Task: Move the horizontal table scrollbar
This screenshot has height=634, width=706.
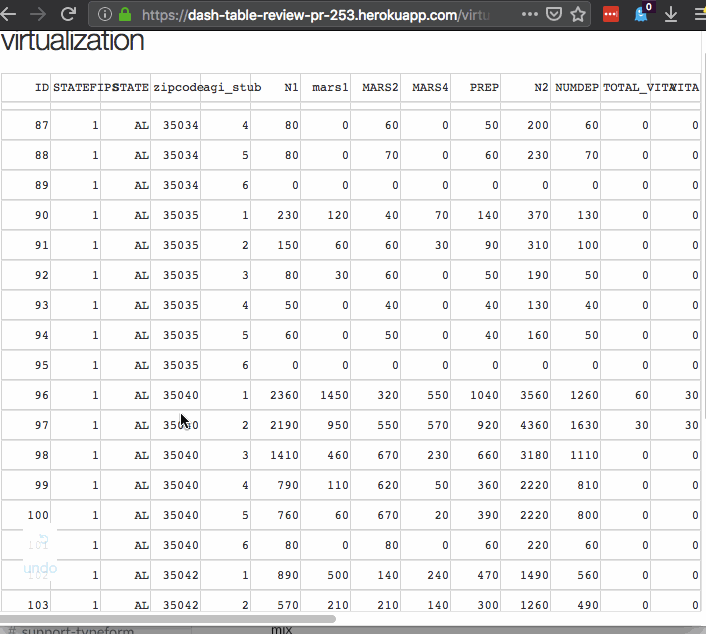Action: point(167,619)
